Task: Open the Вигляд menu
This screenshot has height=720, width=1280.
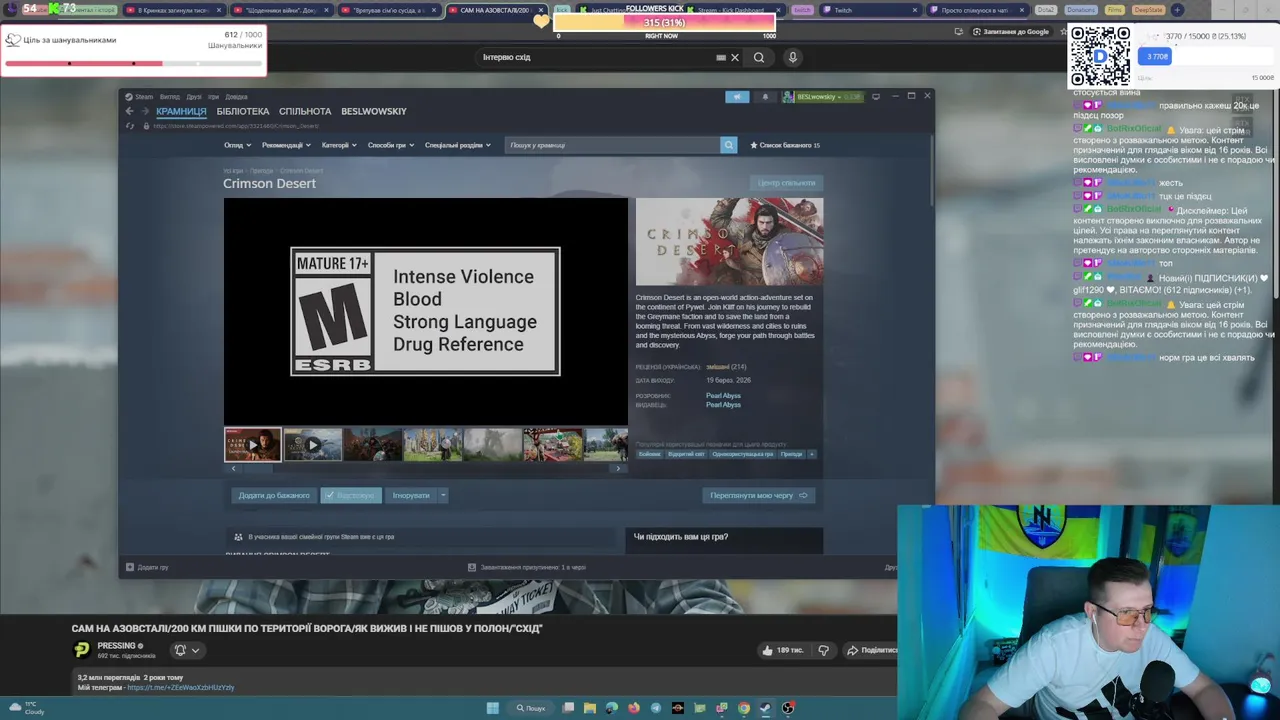Action: [170, 97]
